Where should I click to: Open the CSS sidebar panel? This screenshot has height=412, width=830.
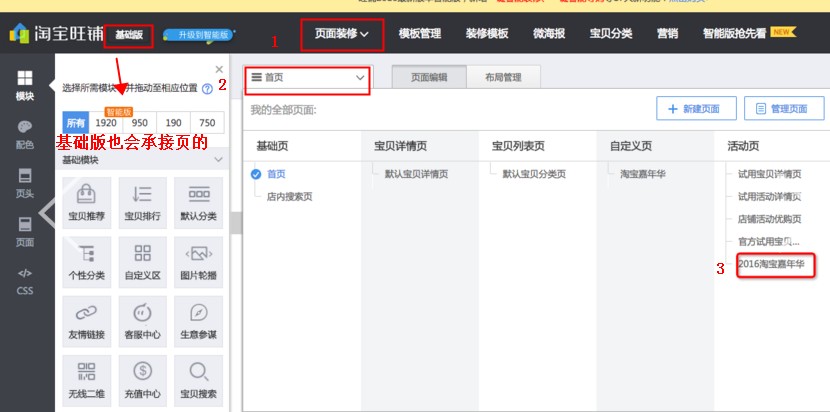coord(24,281)
